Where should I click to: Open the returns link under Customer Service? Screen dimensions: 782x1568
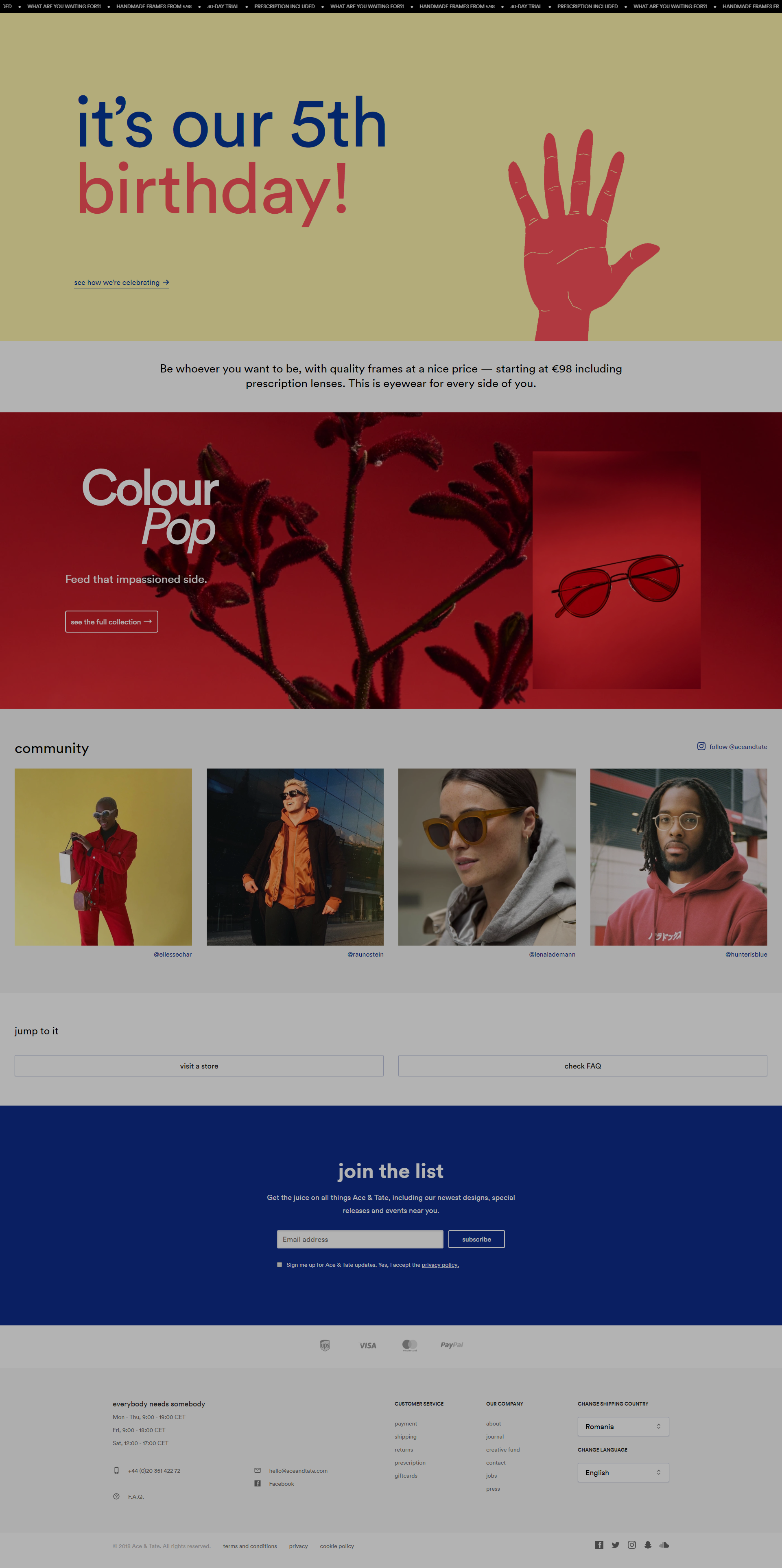[x=404, y=1449]
